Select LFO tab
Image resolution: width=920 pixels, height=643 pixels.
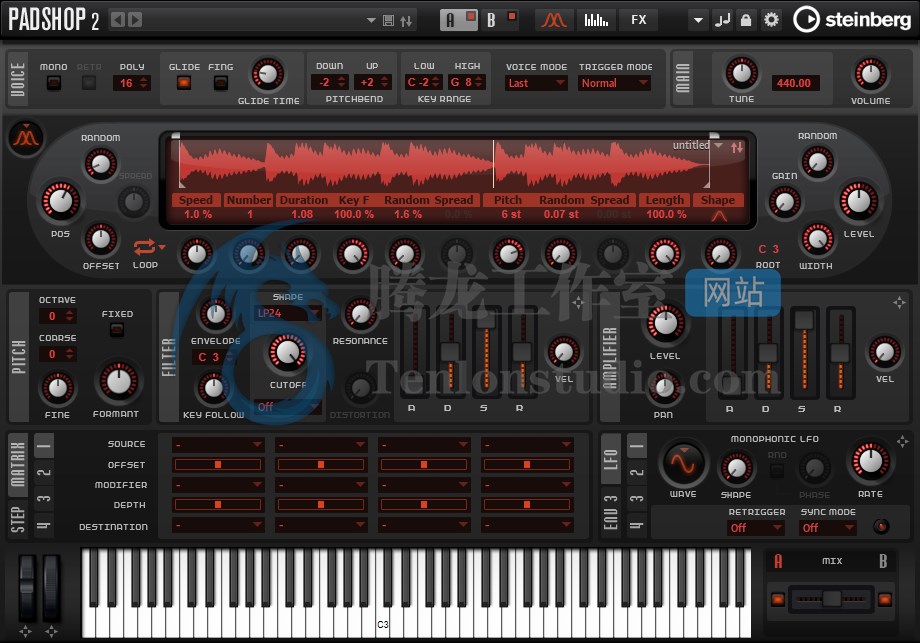coord(611,459)
